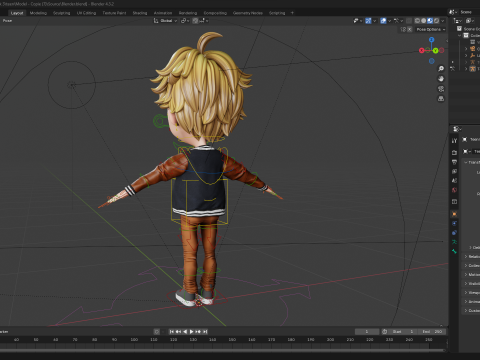Open the Object properties tab (orange square)
This screenshot has height=360, width=480.
pyautogui.click(x=454, y=214)
